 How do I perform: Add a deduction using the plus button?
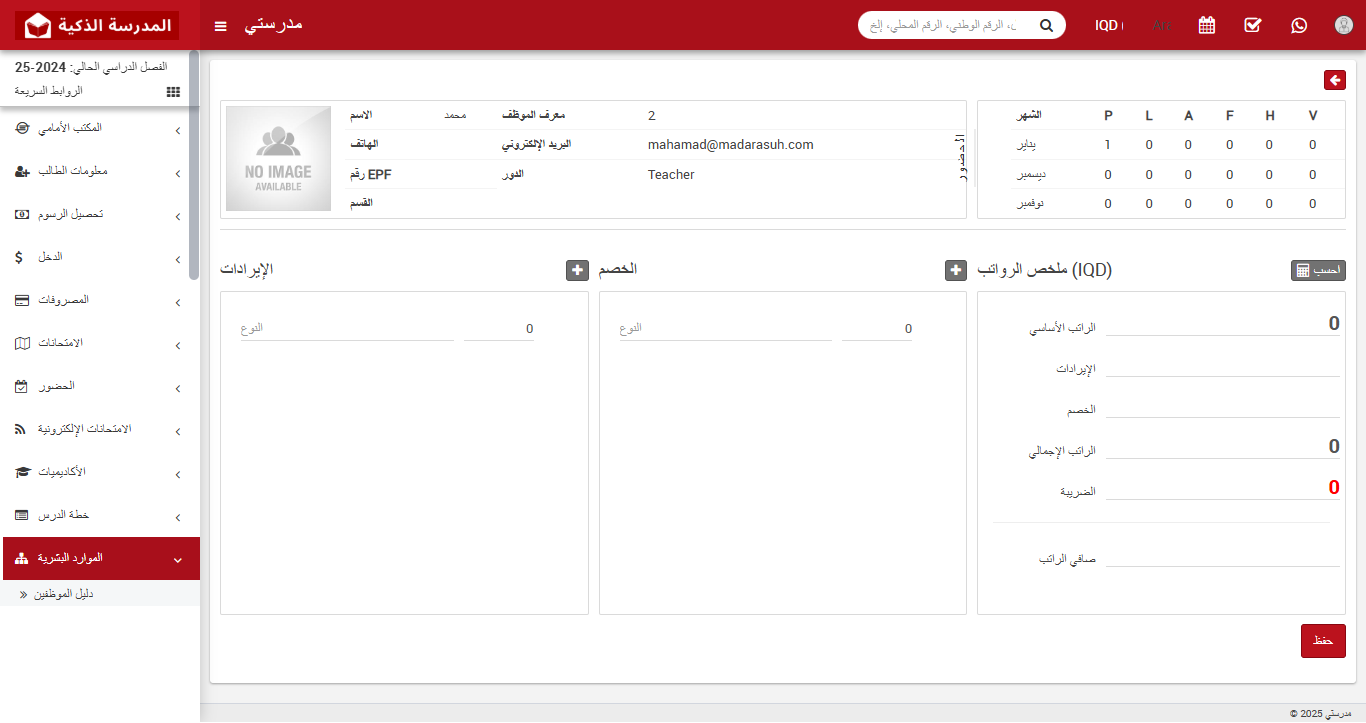point(955,269)
